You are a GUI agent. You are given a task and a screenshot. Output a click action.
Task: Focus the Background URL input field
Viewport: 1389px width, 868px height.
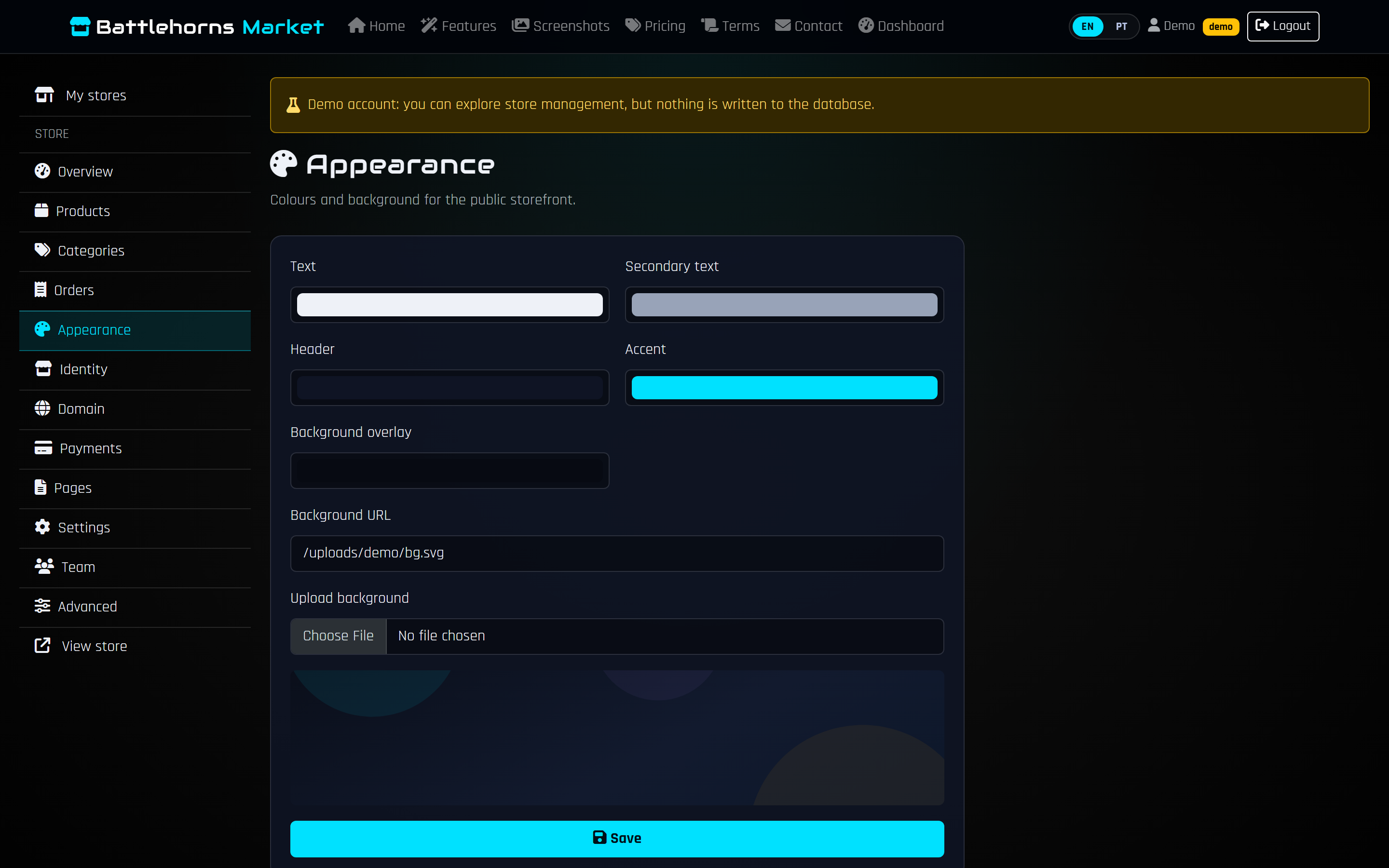(x=617, y=554)
